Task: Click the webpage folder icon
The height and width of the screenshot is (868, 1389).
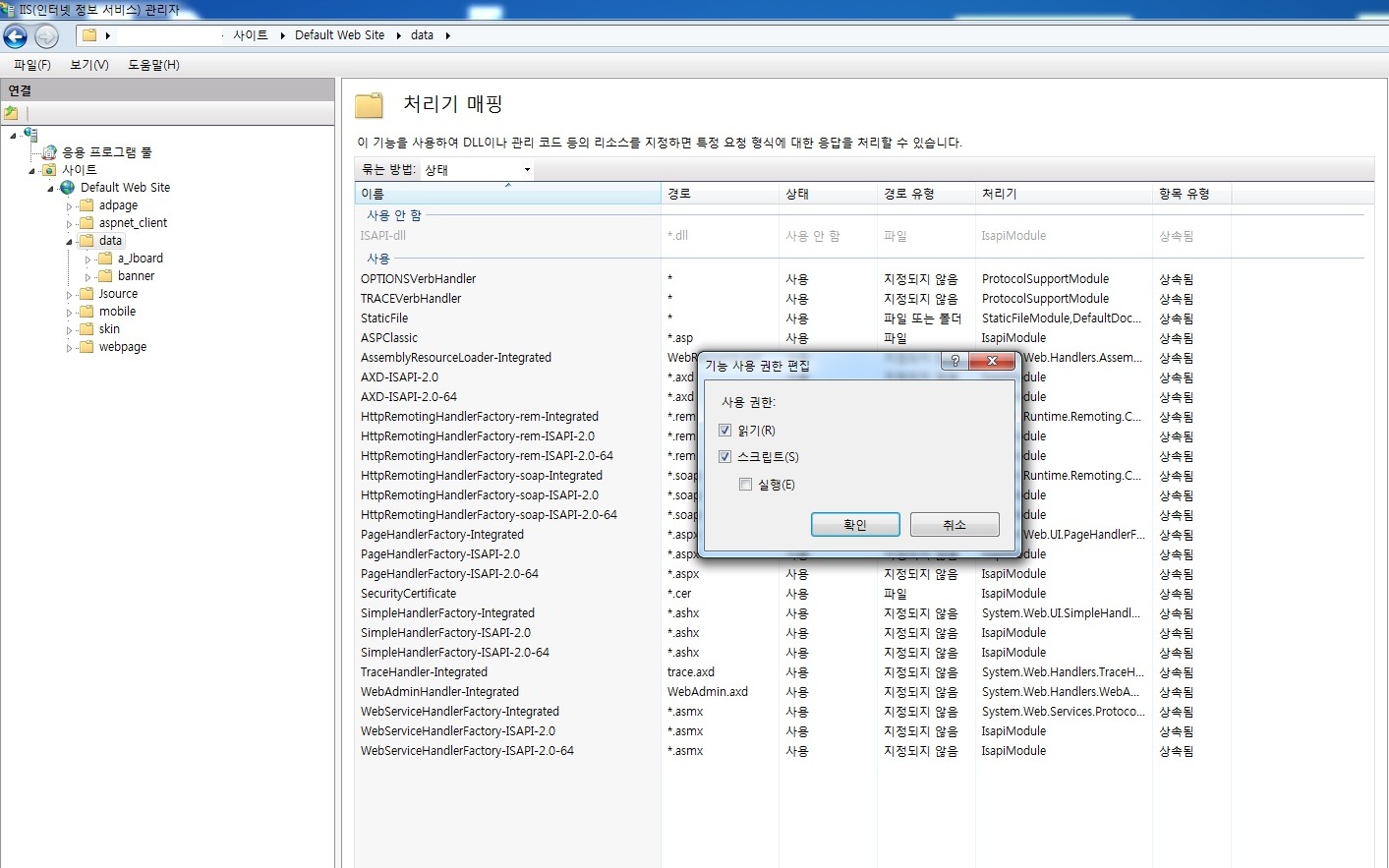Action: click(87, 347)
